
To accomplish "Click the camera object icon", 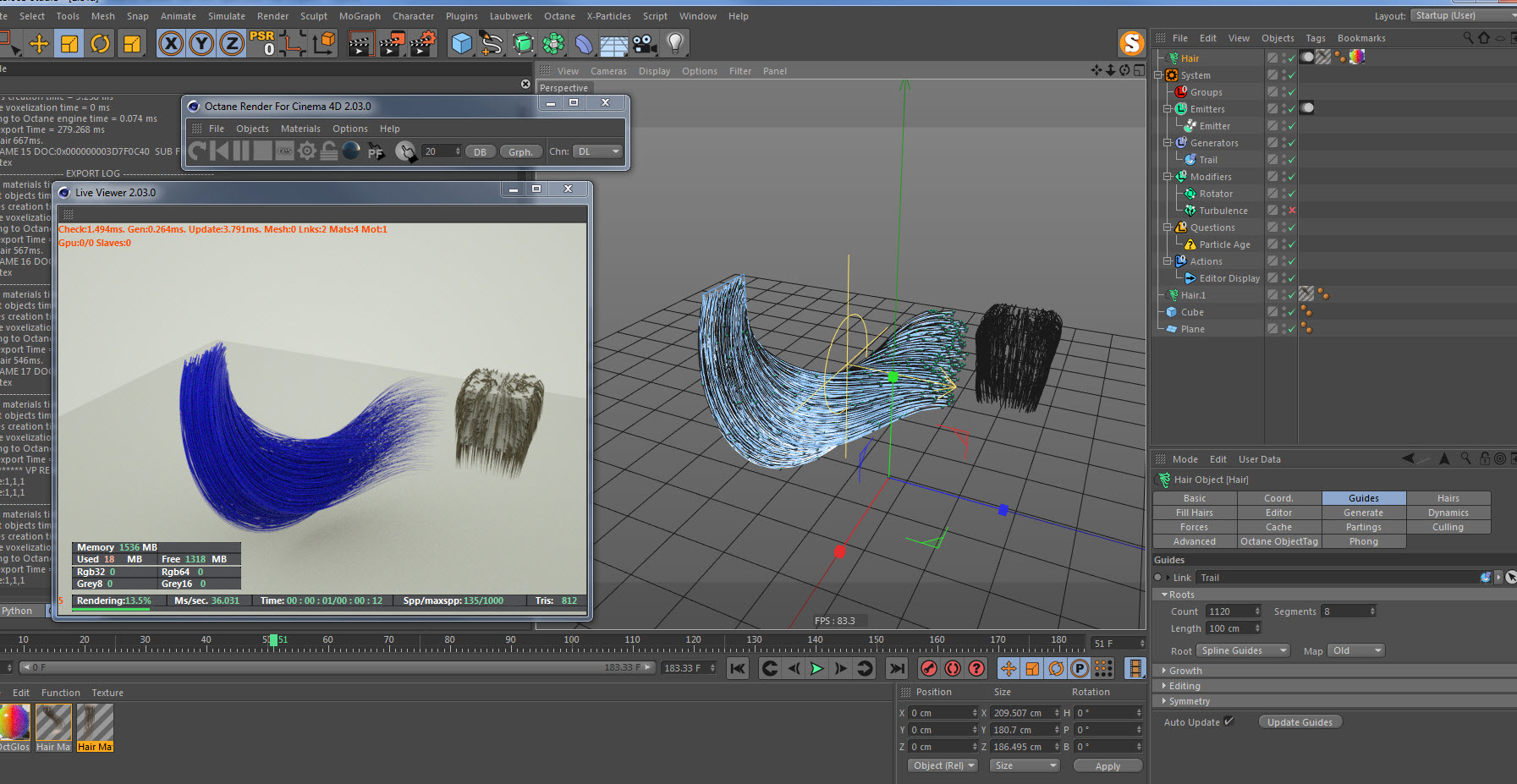I will pos(645,43).
